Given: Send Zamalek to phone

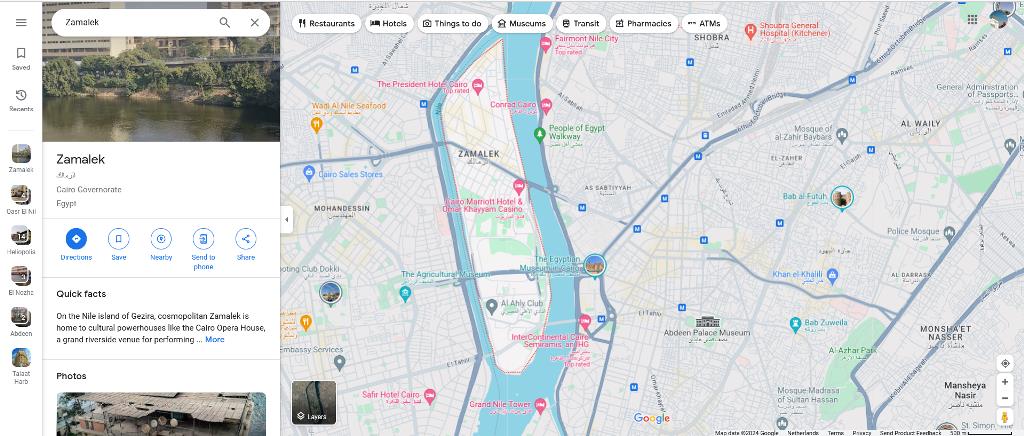Looking at the screenshot, I should coord(203,249).
